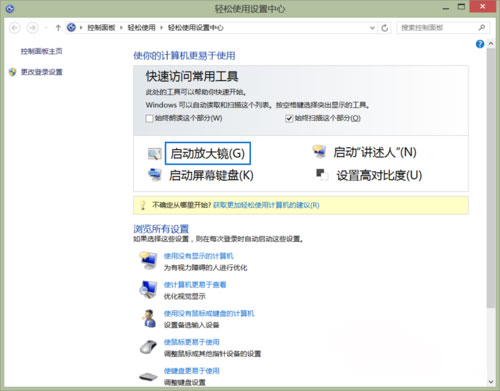This screenshot has height=391, width=500.
Task: Open the 使键盘更易于使用 link
Action: [192, 371]
